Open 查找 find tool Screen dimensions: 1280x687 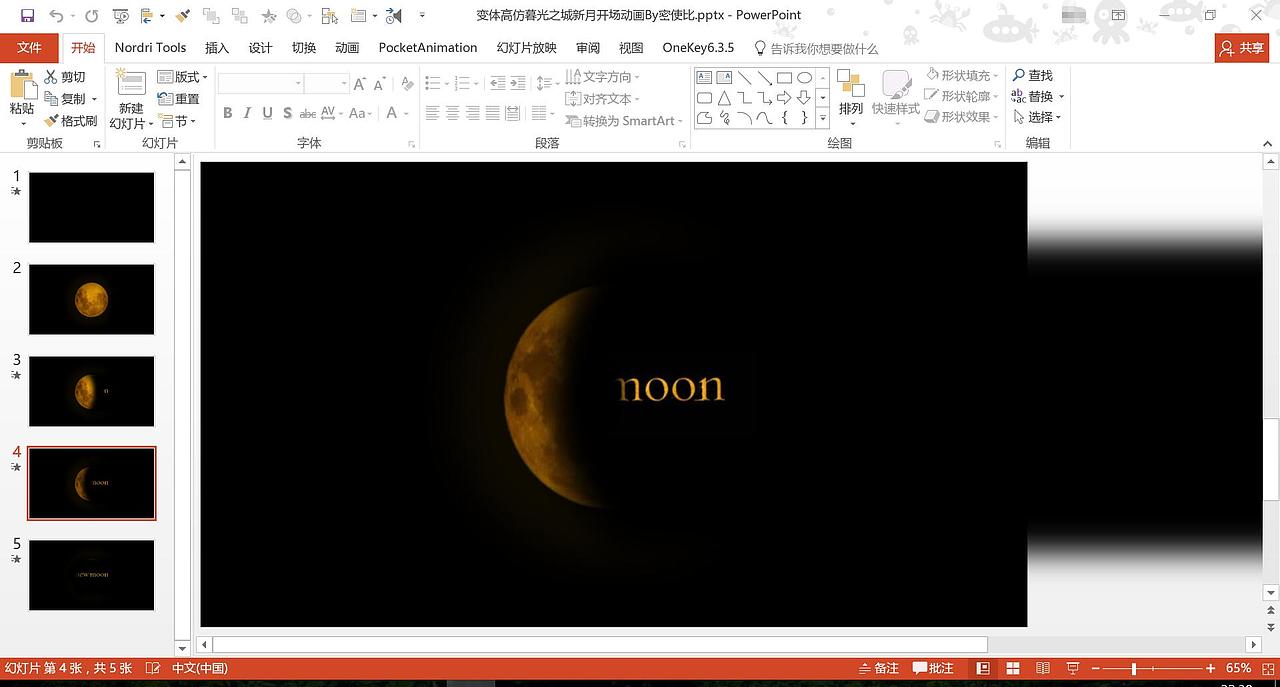1032,75
